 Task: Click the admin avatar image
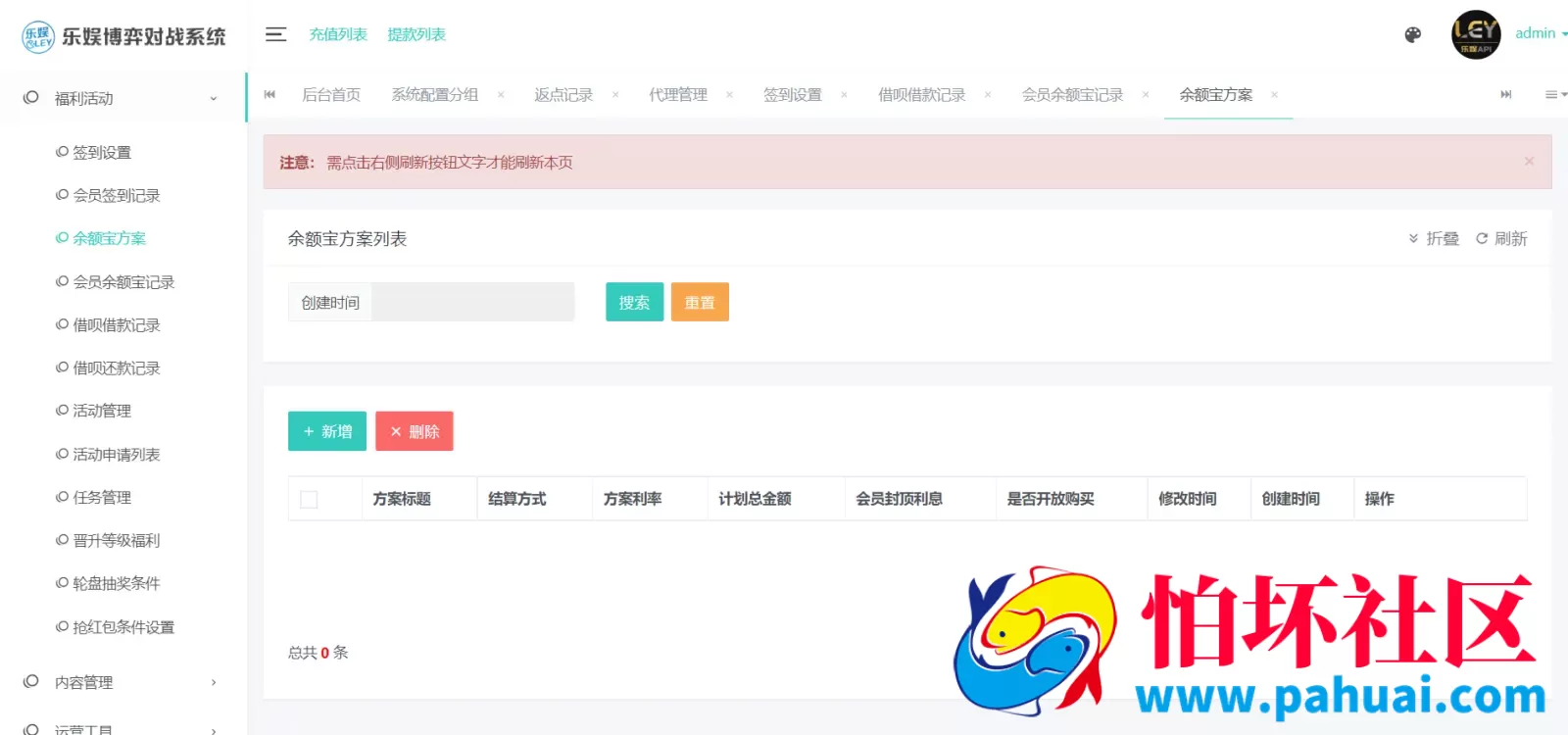pos(1476,34)
